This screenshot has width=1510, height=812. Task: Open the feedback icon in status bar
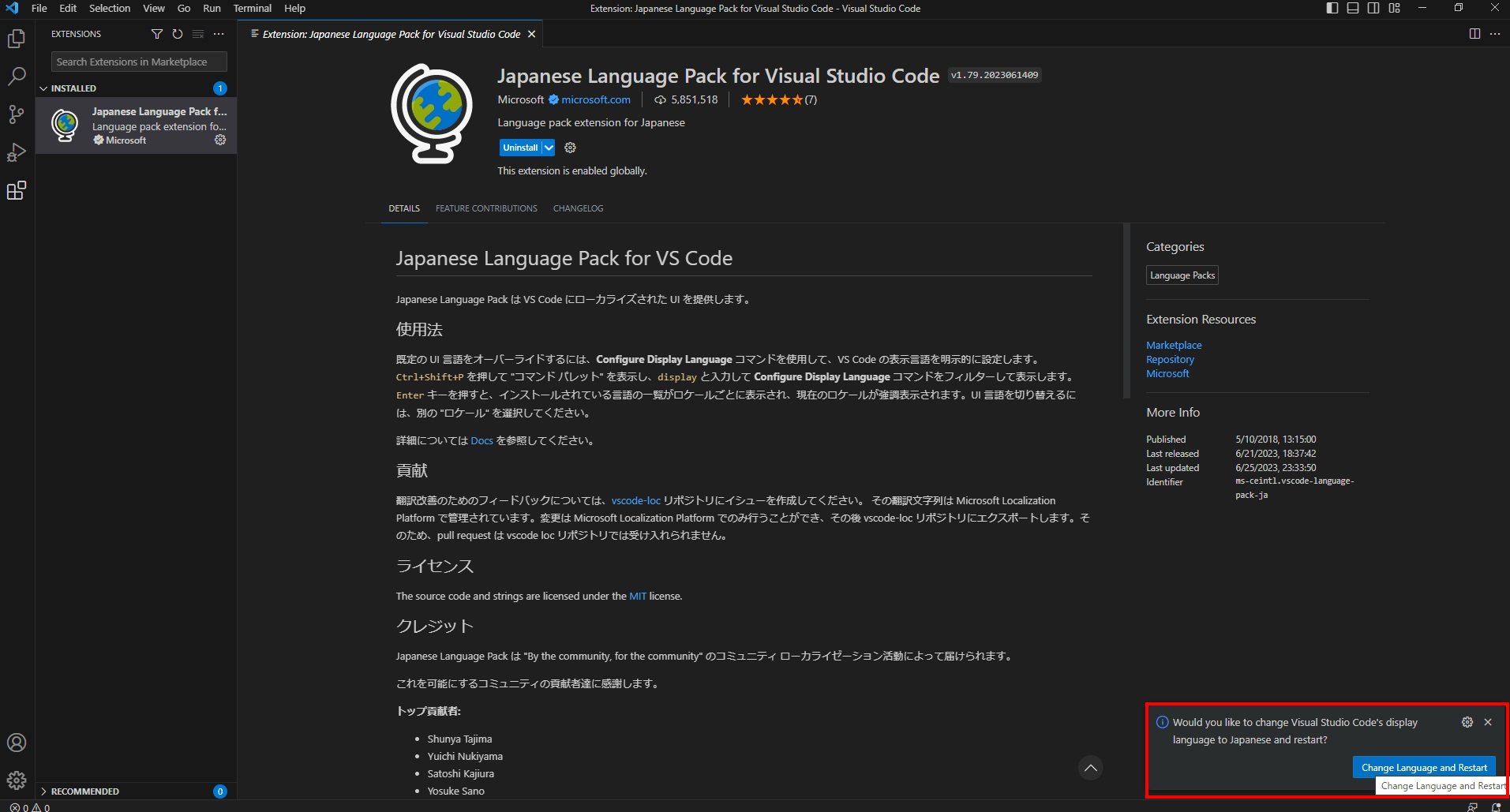click(1473, 806)
